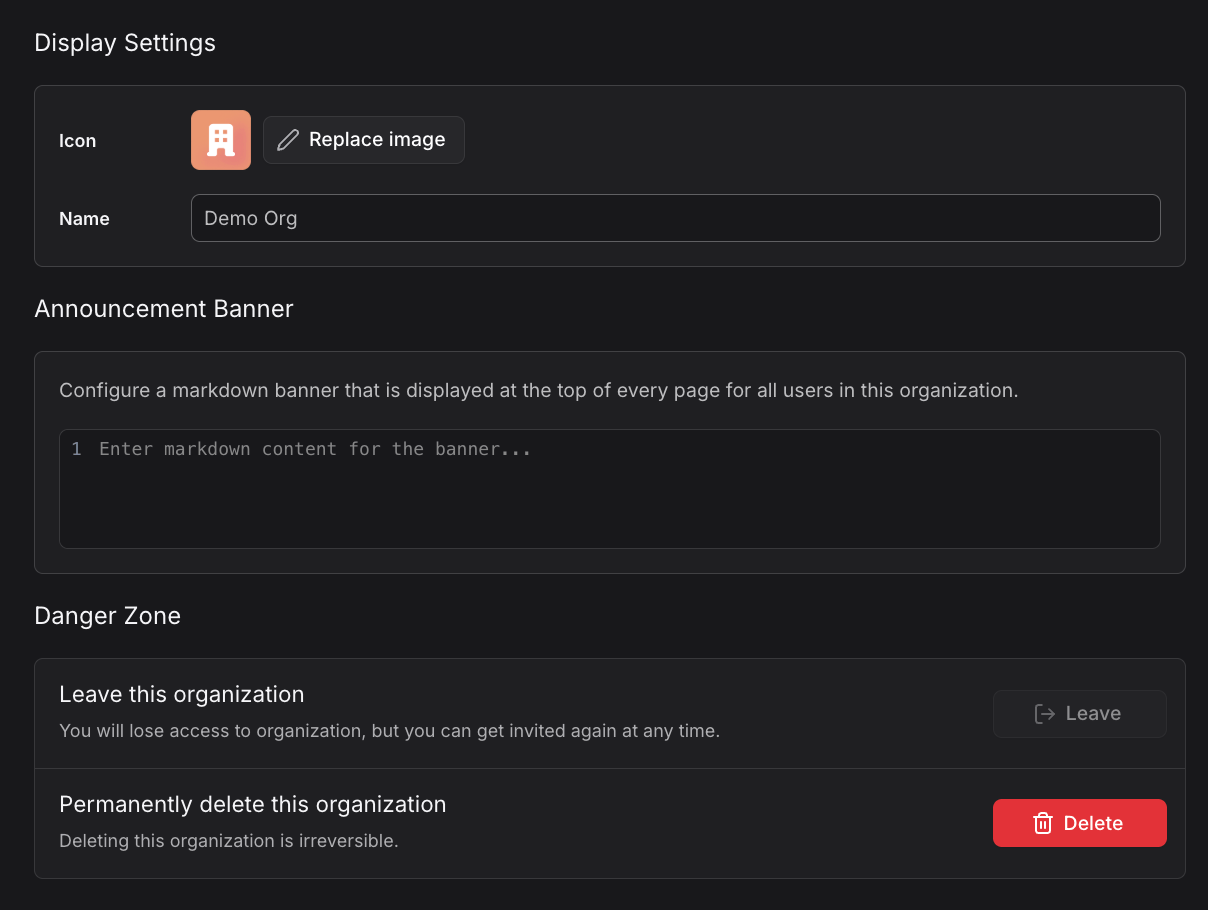This screenshot has width=1208, height=910.
Task: Click the Replace image button
Action: point(364,140)
